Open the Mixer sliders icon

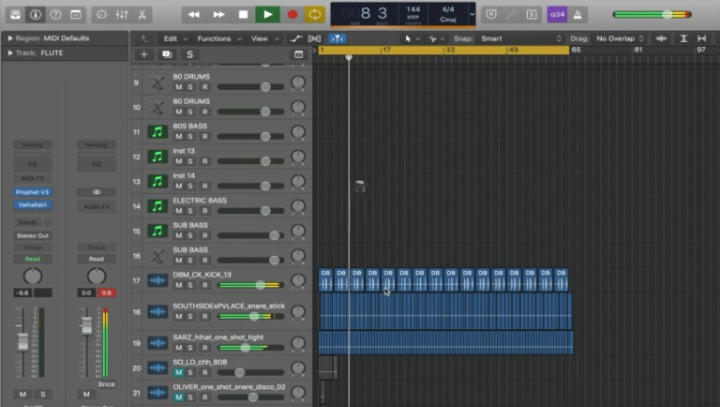(x=122, y=15)
